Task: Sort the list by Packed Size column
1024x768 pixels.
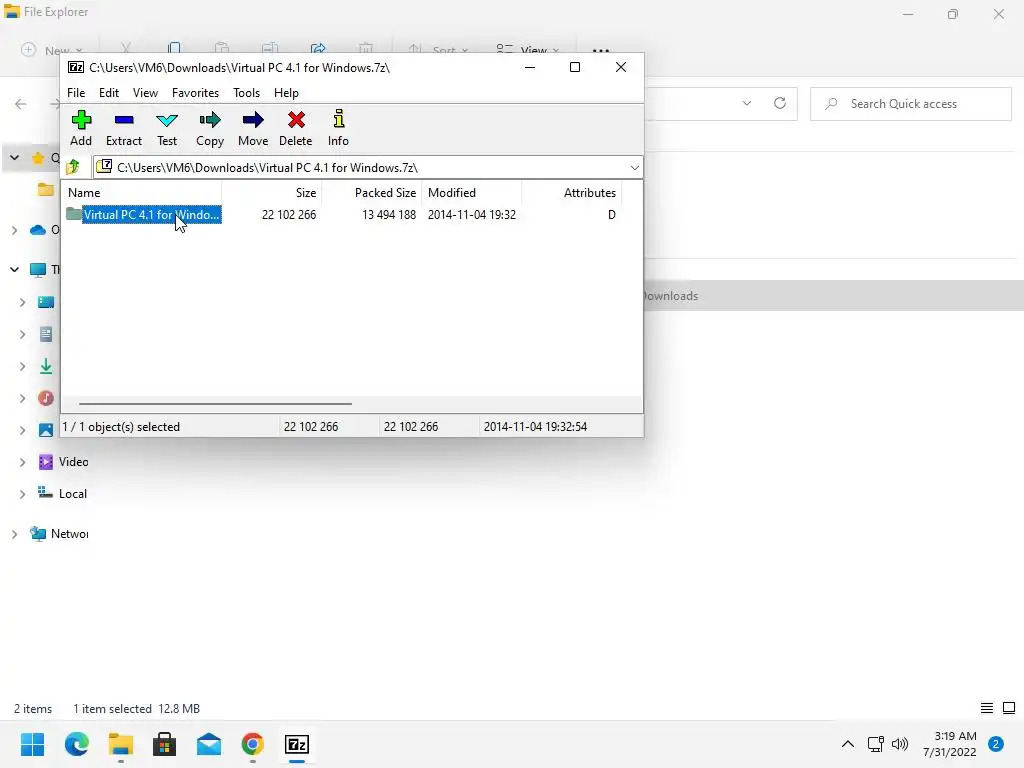Action: pos(372,193)
